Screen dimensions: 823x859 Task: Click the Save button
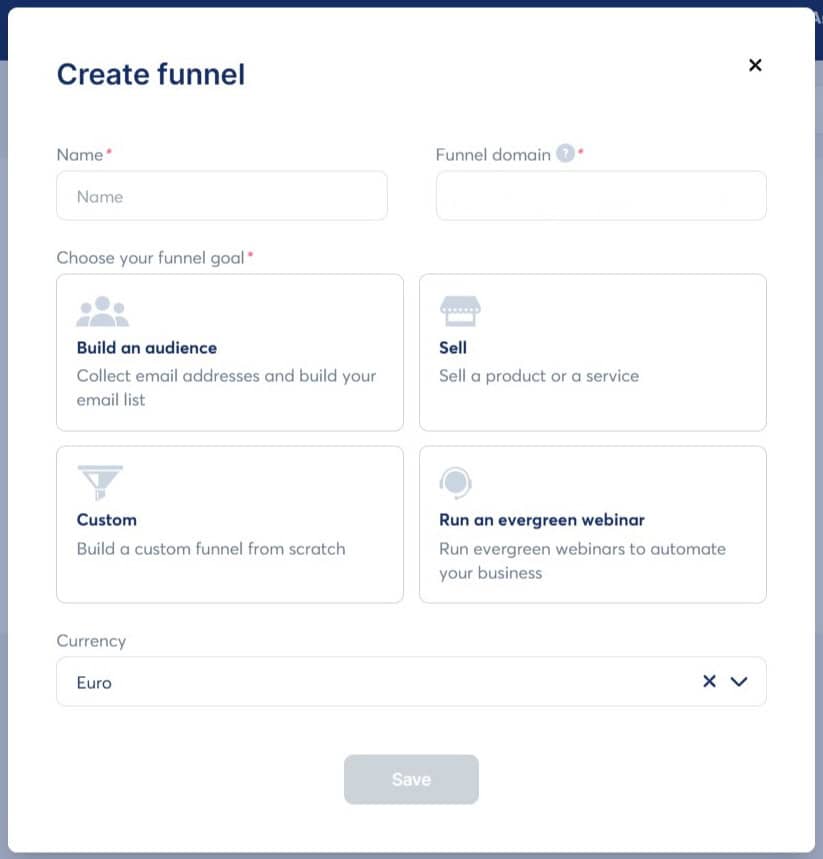[x=411, y=779]
